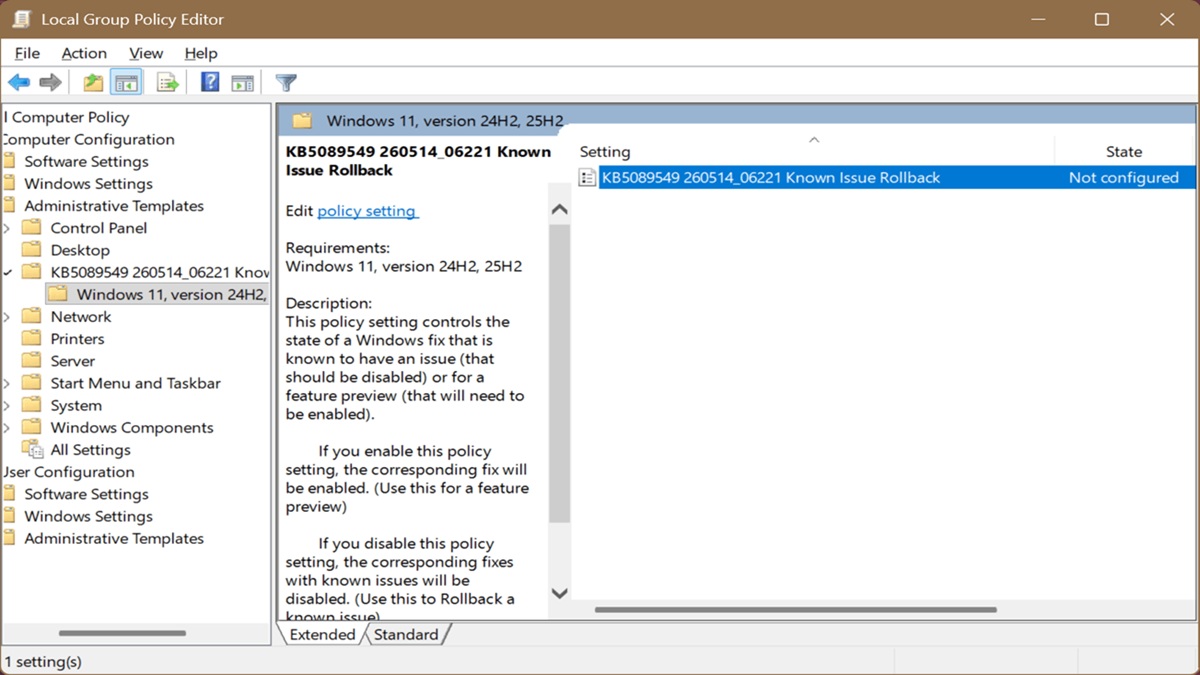Open the Help menu
Image resolution: width=1200 pixels, height=675 pixels.
[200, 53]
